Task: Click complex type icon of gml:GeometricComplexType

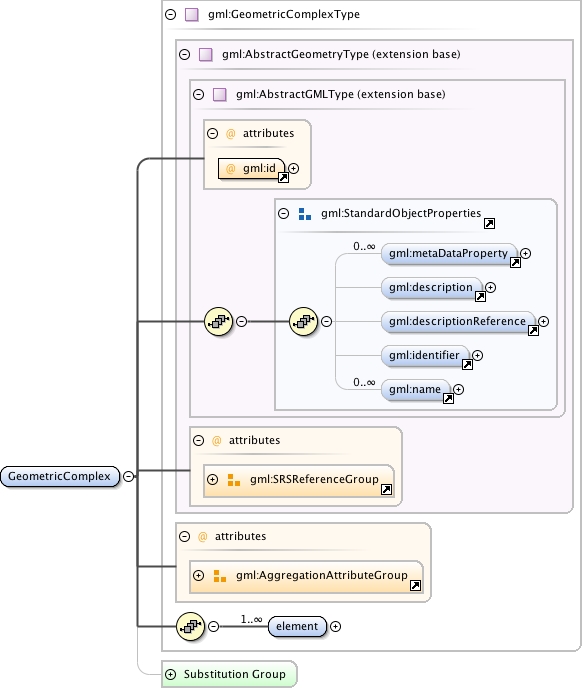Action: [192, 15]
